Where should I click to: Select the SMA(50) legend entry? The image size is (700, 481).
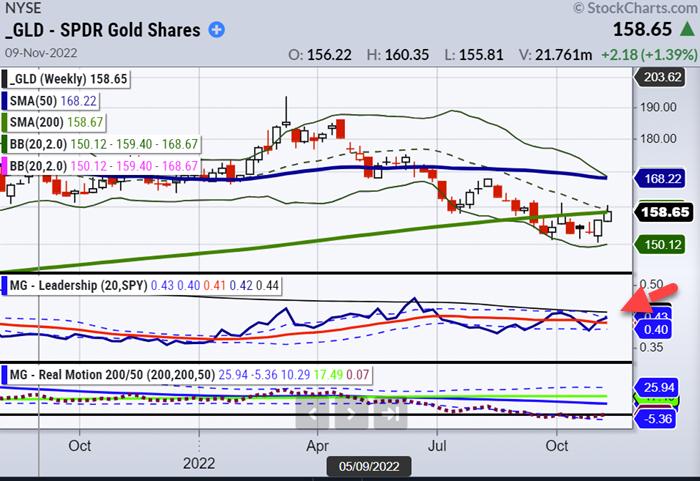tap(48, 99)
